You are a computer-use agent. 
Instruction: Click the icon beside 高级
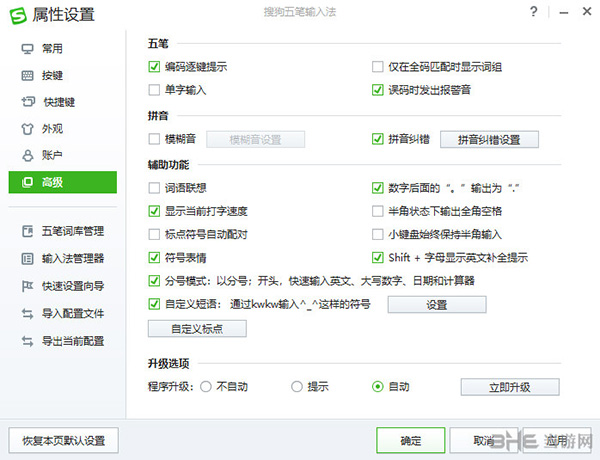pyautogui.click(x=28, y=182)
